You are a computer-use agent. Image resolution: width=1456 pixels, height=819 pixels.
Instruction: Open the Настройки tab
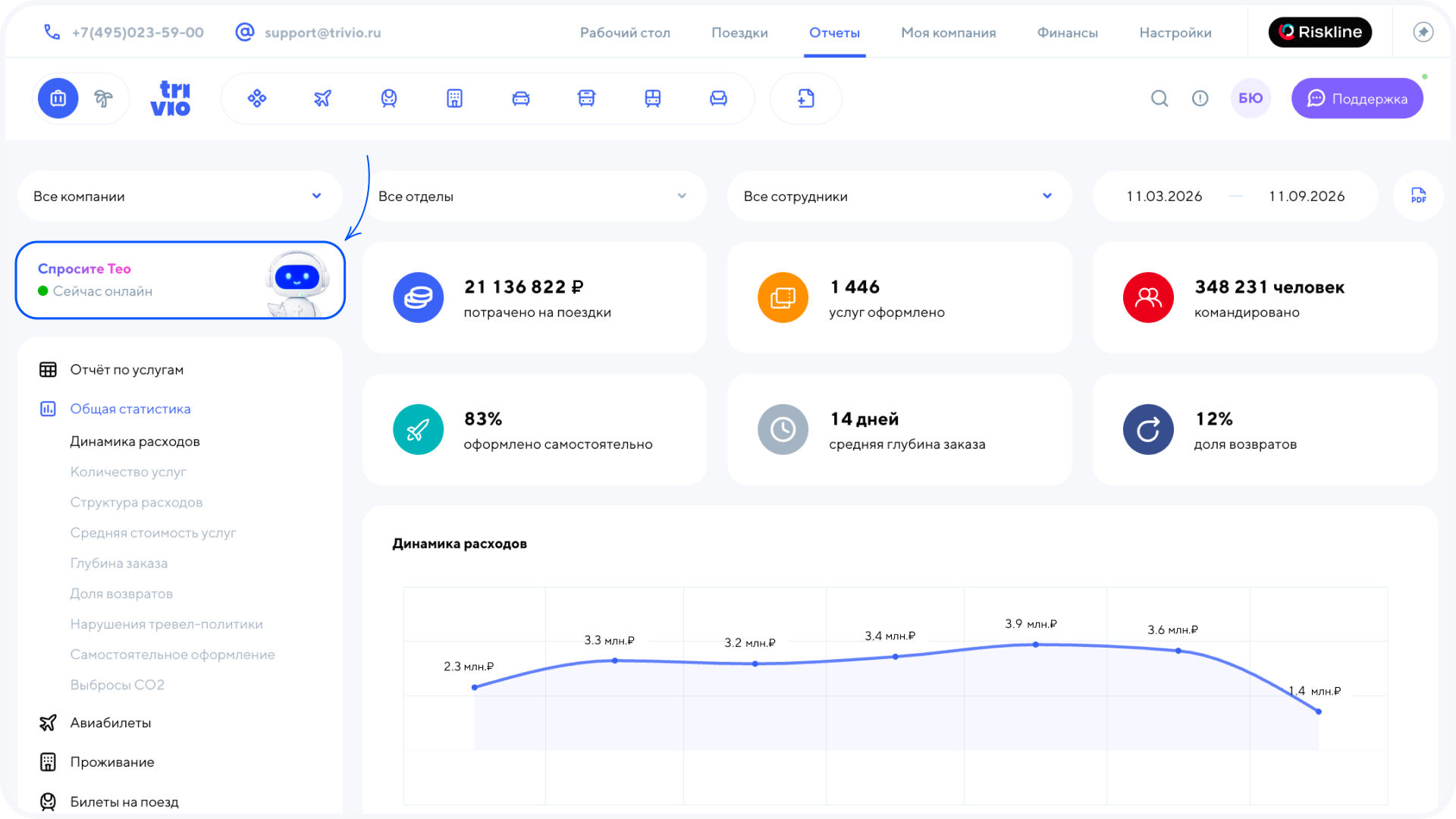[1175, 33]
